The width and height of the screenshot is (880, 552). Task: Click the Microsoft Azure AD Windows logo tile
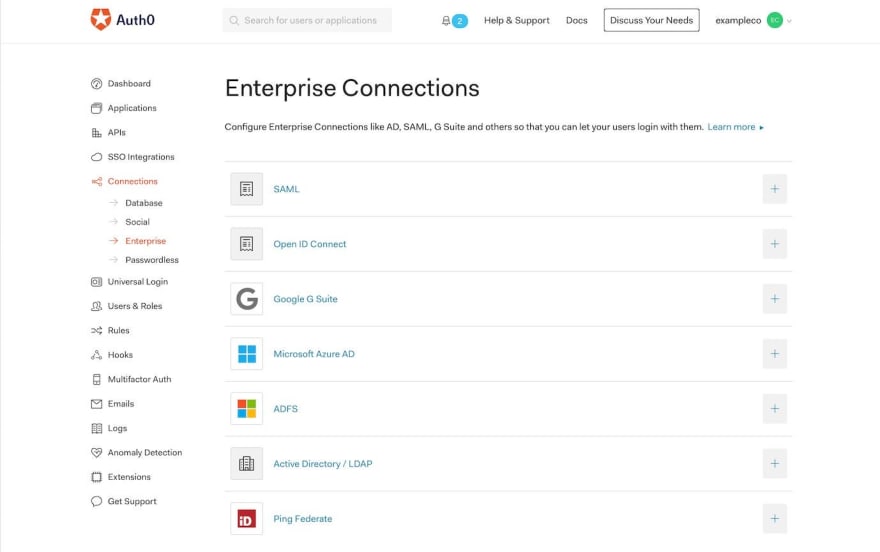[246, 354]
